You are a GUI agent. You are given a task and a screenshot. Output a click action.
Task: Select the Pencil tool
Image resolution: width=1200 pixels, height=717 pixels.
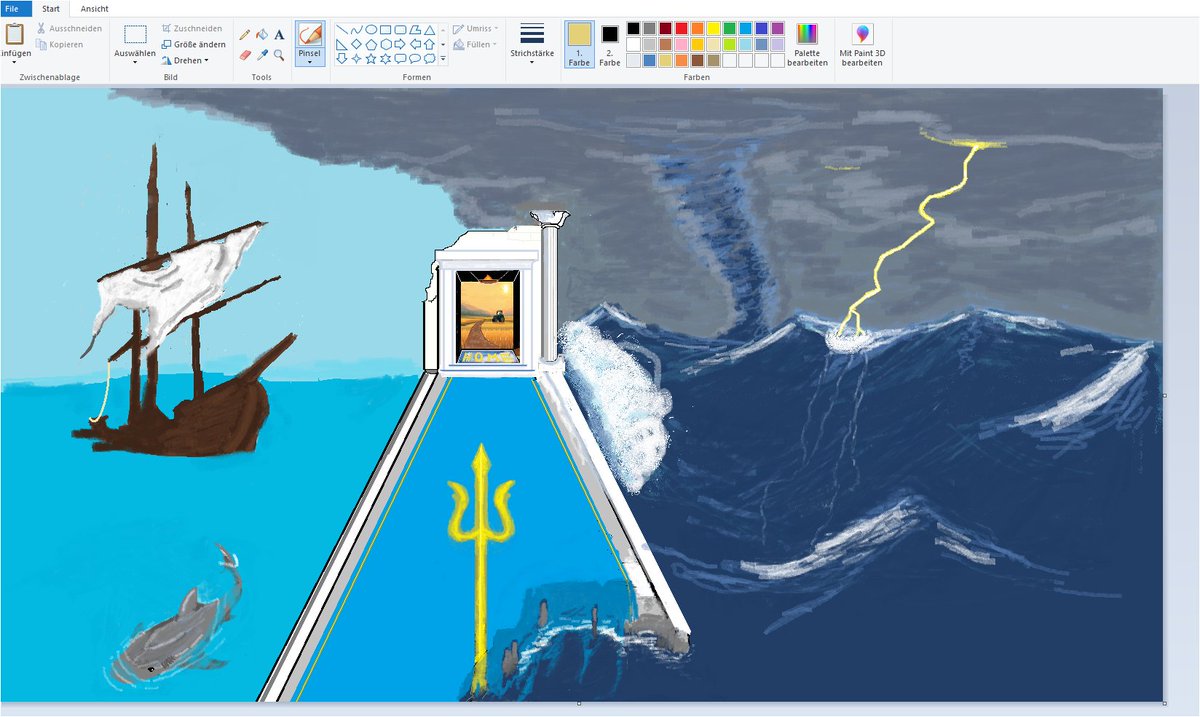click(x=245, y=34)
